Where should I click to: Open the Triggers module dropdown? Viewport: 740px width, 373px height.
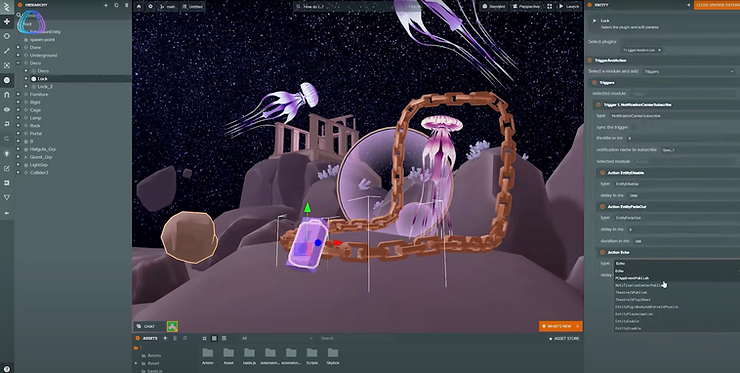pos(689,71)
